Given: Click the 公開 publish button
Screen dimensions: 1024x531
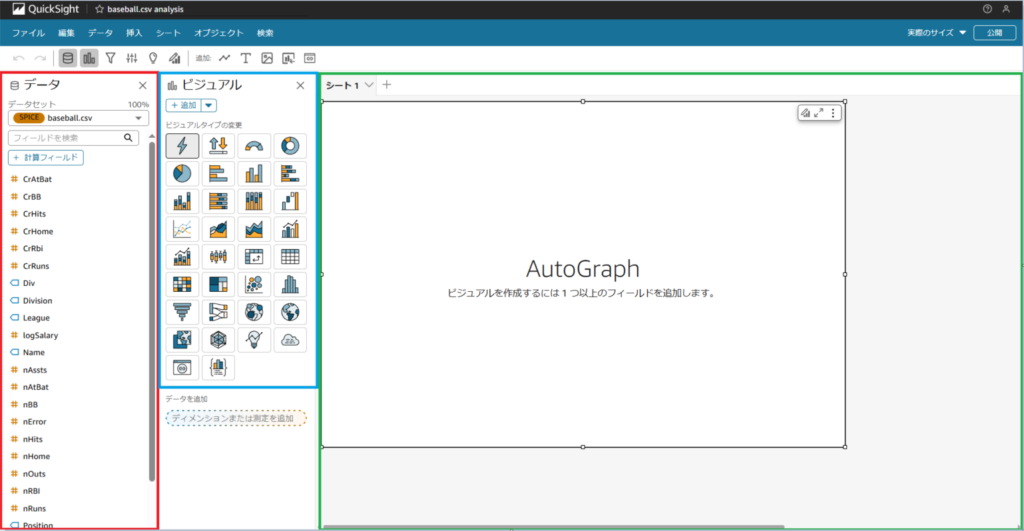Looking at the screenshot, I should 994,33.
